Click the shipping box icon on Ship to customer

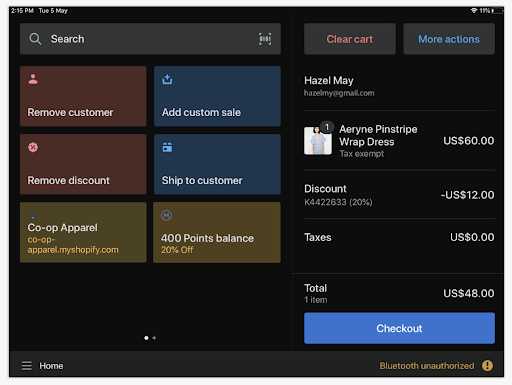(x=167, y=147)
